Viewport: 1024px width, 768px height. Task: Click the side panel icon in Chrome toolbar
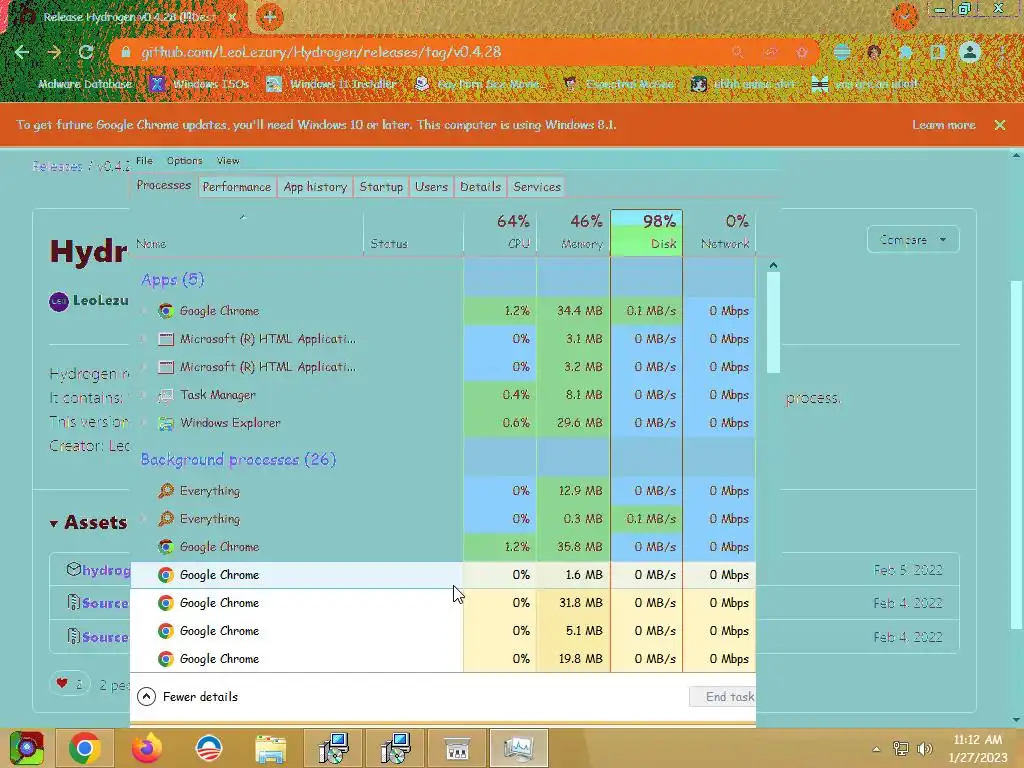tap(937, 52)
